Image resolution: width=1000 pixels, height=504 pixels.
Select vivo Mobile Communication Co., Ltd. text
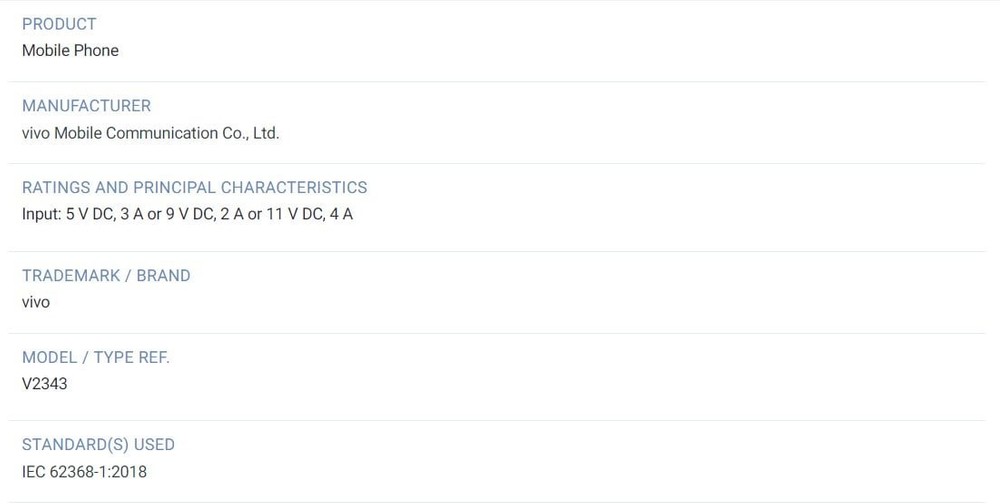coord(151,133)
